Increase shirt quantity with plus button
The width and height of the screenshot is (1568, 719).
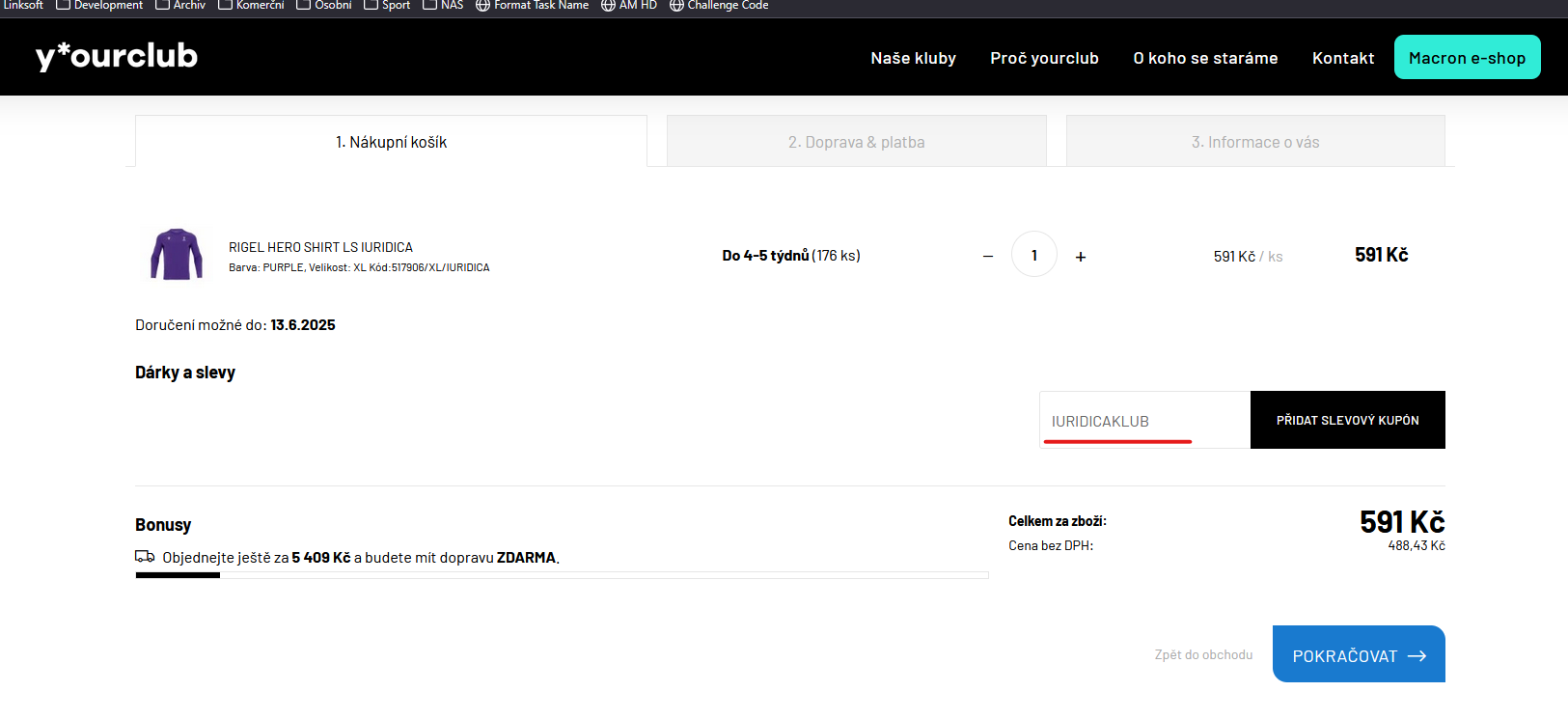tap(1081, 256)
